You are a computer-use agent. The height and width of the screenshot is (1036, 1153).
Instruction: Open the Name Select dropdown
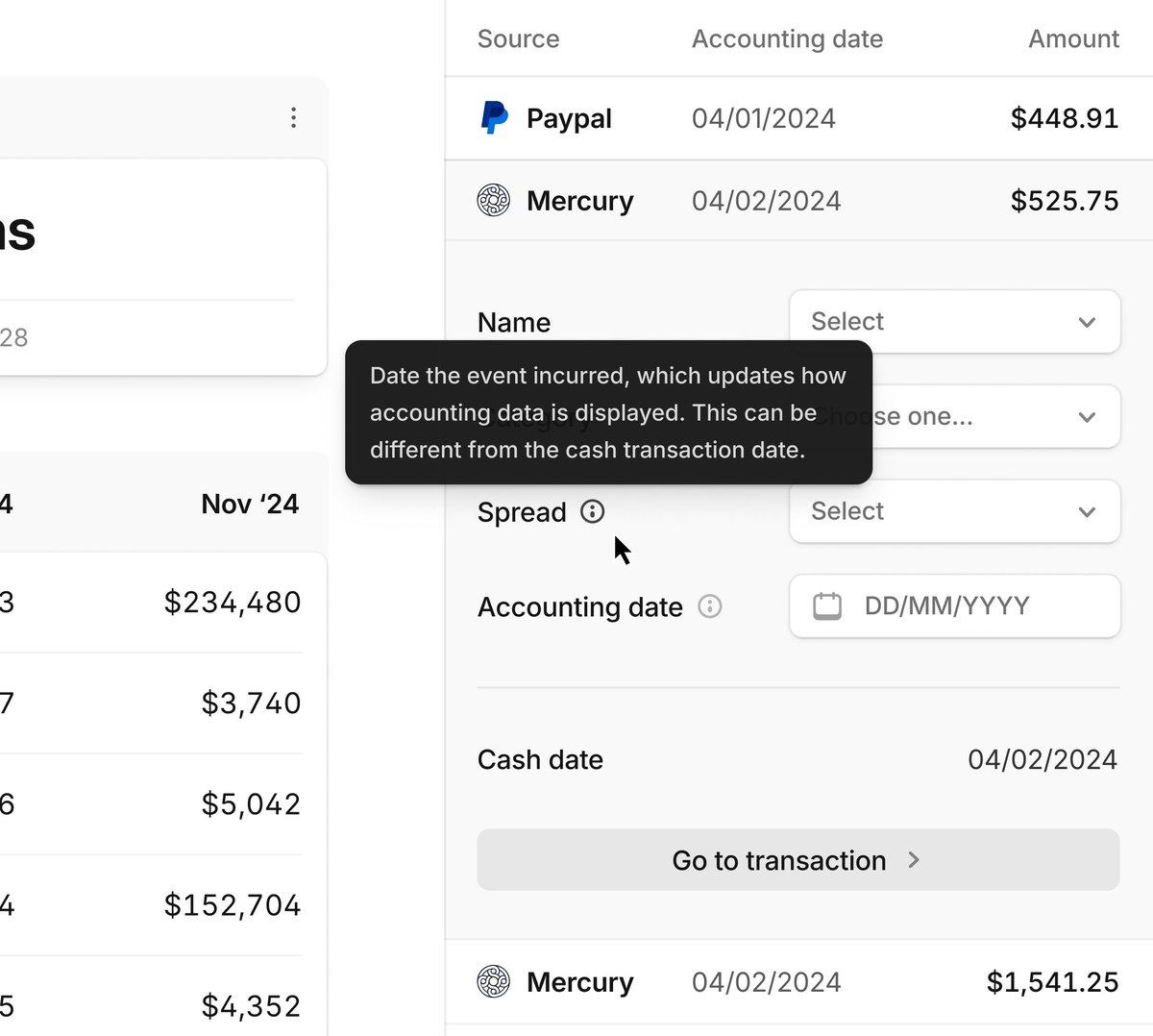[x=955, y=321]
